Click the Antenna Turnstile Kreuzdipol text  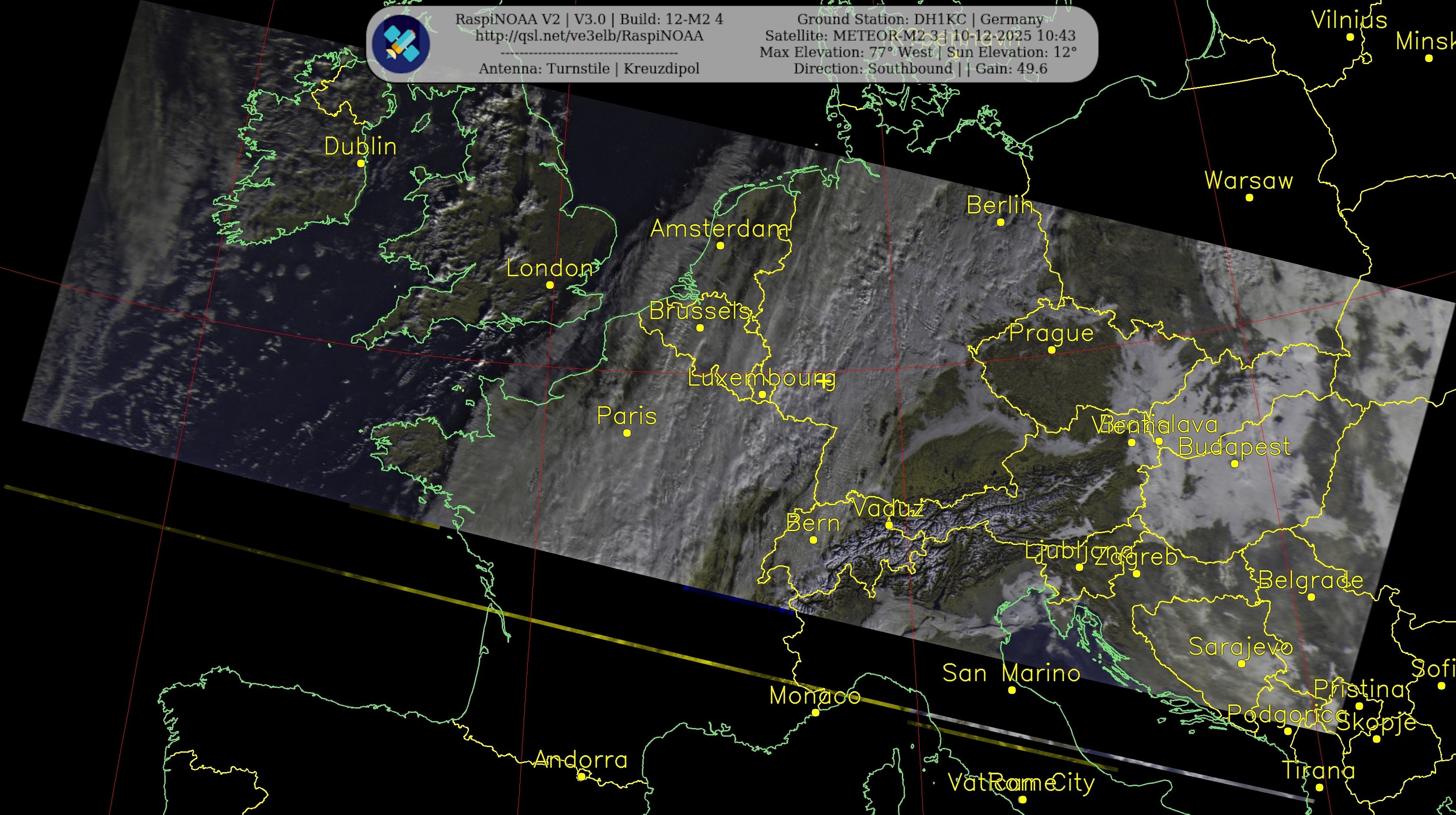[589, 68]
